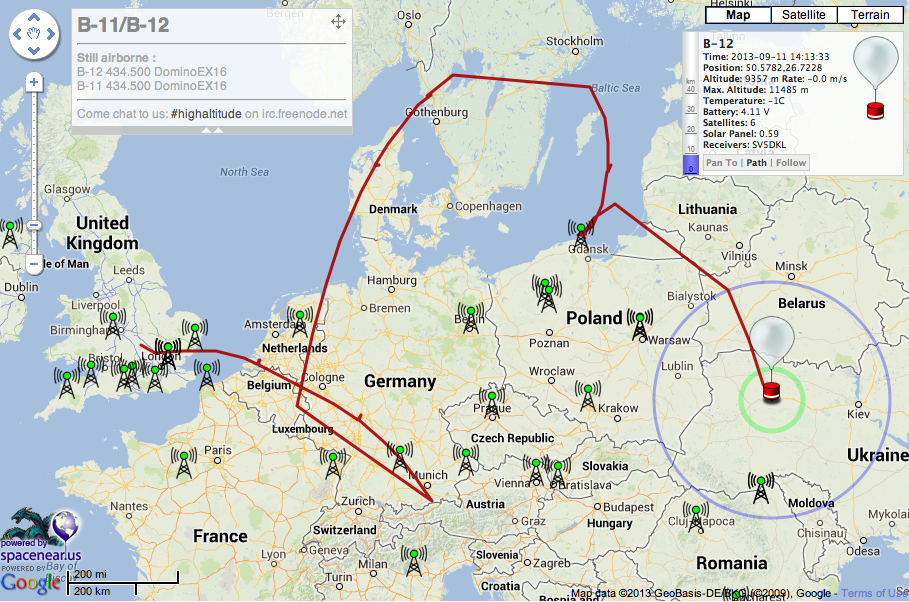Click the receiver antenna at Cluj-Napoca
This screenshot has height=602, width=909.
click(696, 517)
